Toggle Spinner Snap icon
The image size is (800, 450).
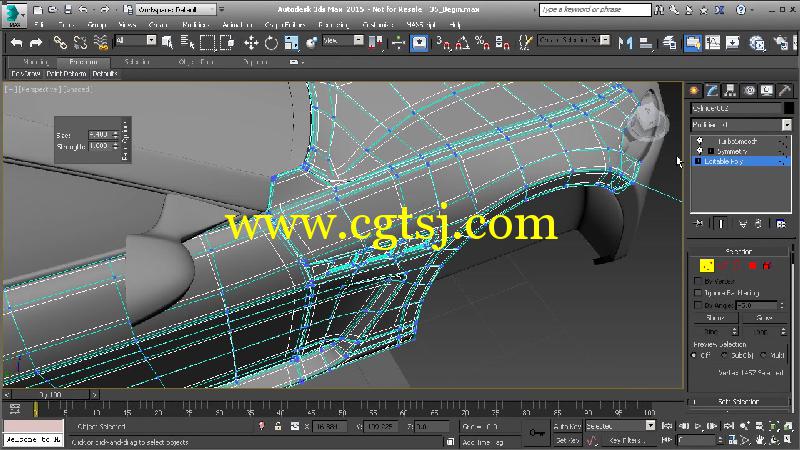[503, 43]
